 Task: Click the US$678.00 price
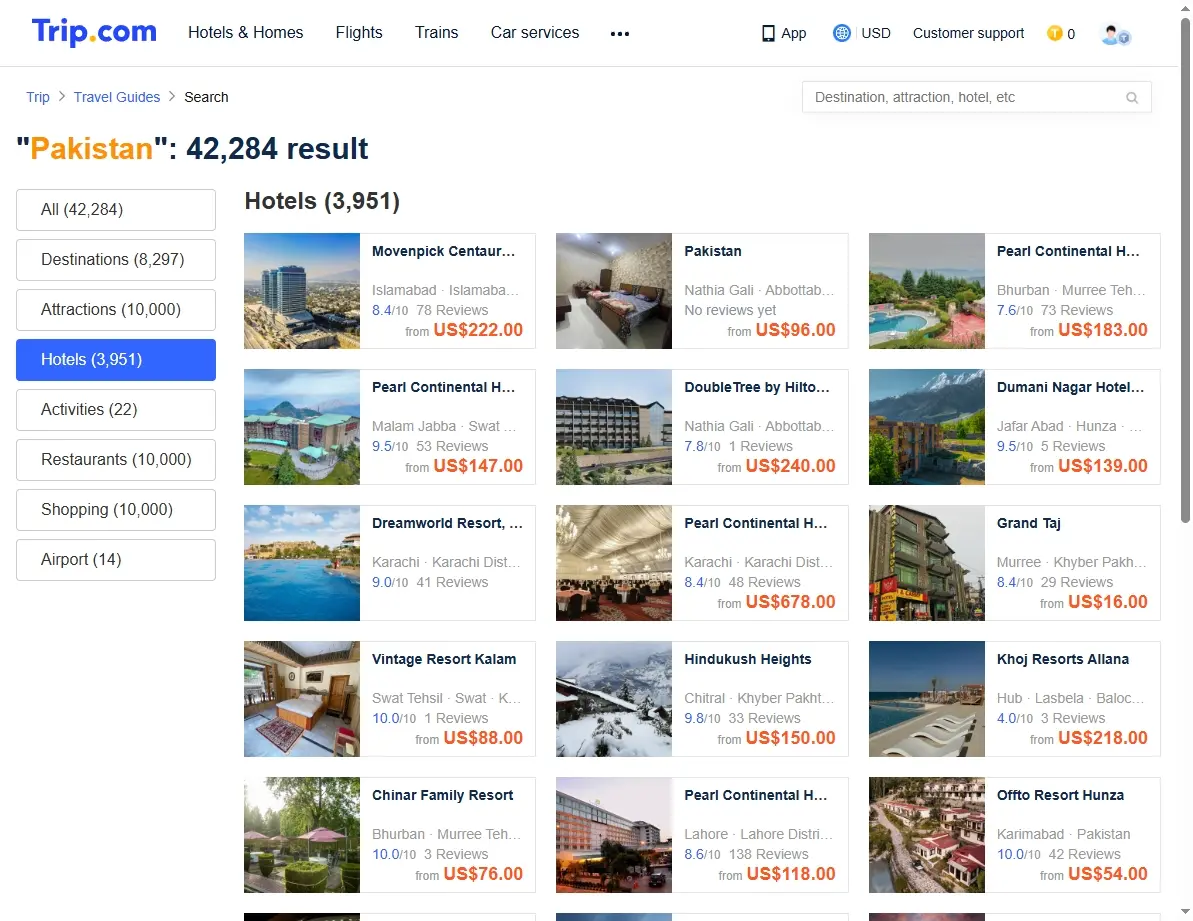(791, 602)
